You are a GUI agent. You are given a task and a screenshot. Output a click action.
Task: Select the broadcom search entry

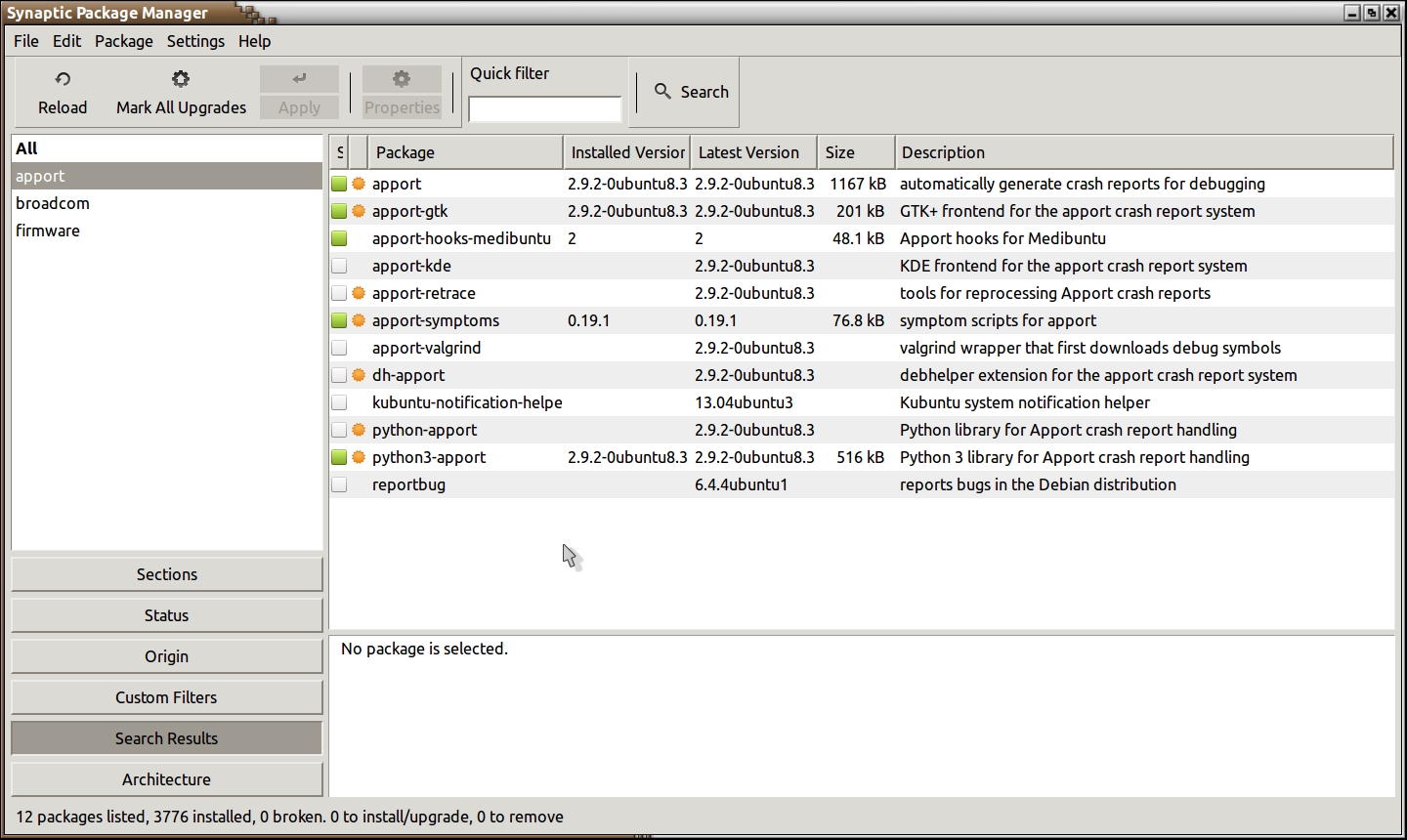click(53, 203)
